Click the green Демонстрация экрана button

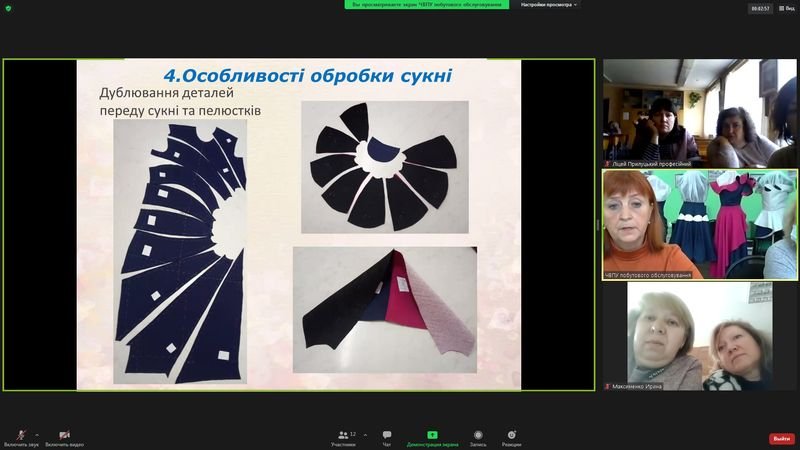tap(432, 437)
